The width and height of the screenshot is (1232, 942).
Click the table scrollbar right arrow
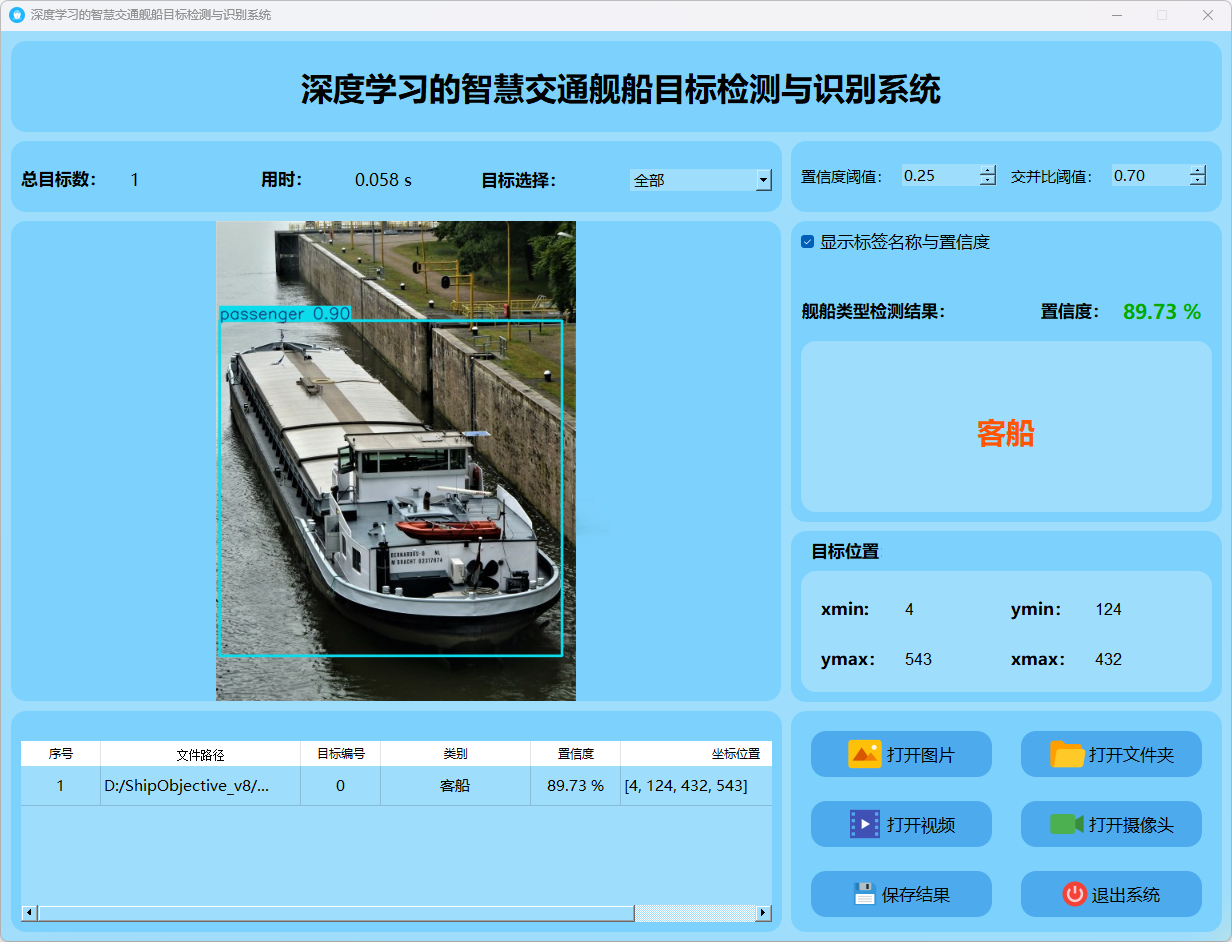click(x=764, y=913)
